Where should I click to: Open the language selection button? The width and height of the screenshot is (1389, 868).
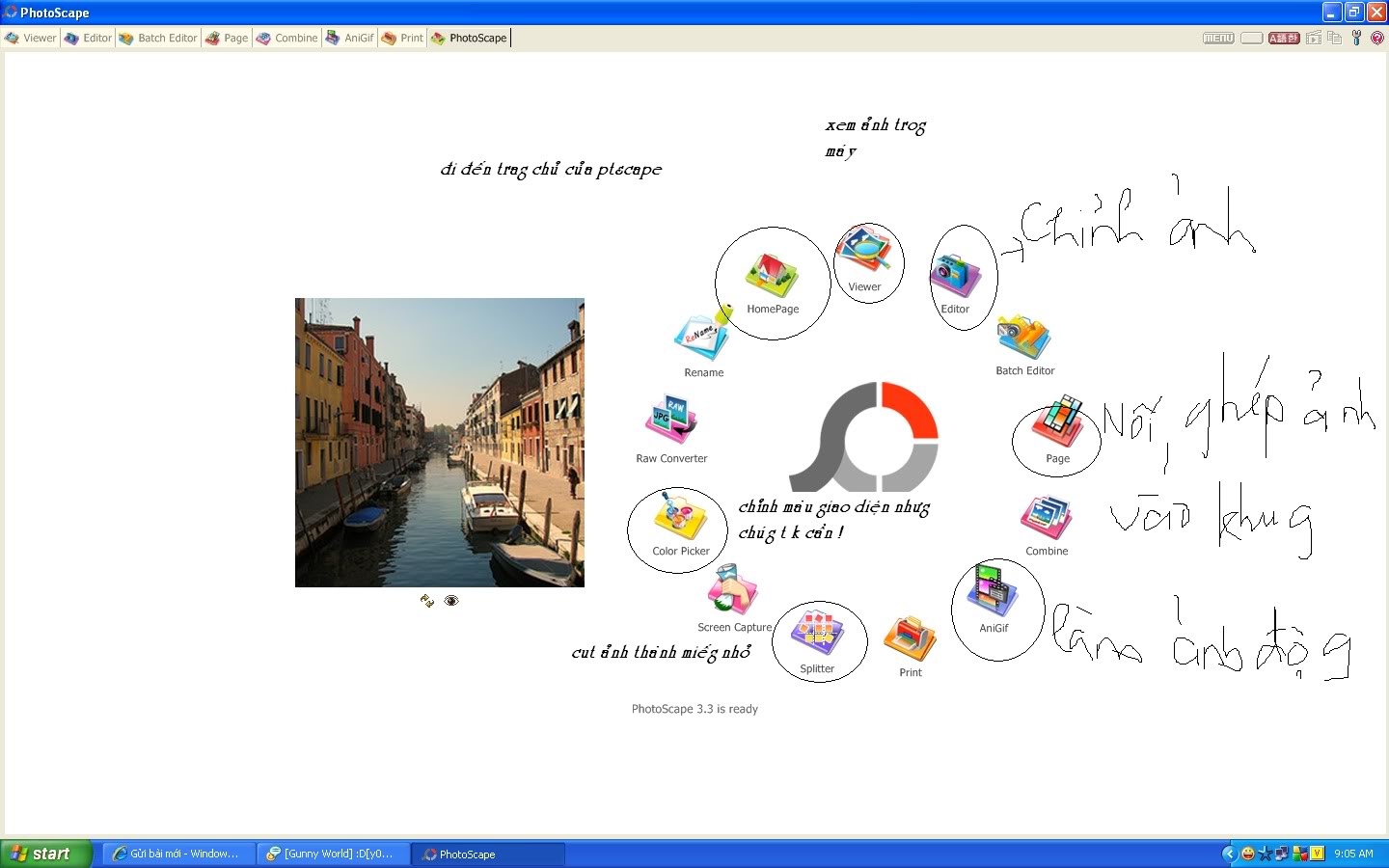(1284, 39)
